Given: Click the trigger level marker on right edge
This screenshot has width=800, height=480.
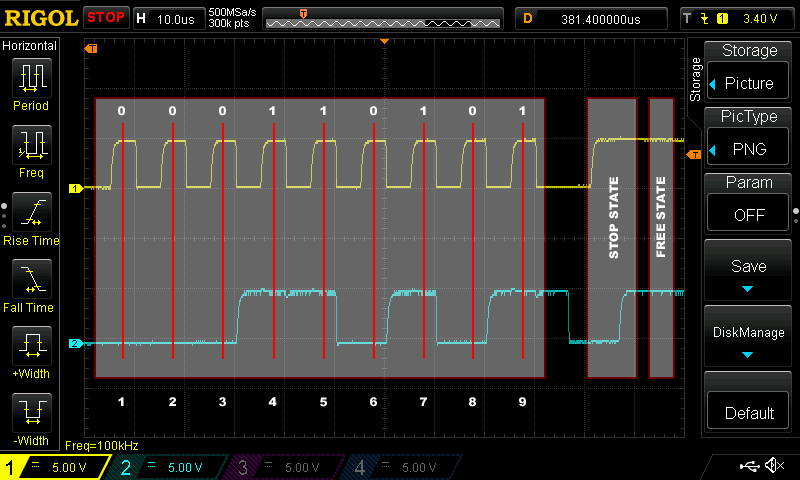Looking at the screenshot, I should 694,154.
